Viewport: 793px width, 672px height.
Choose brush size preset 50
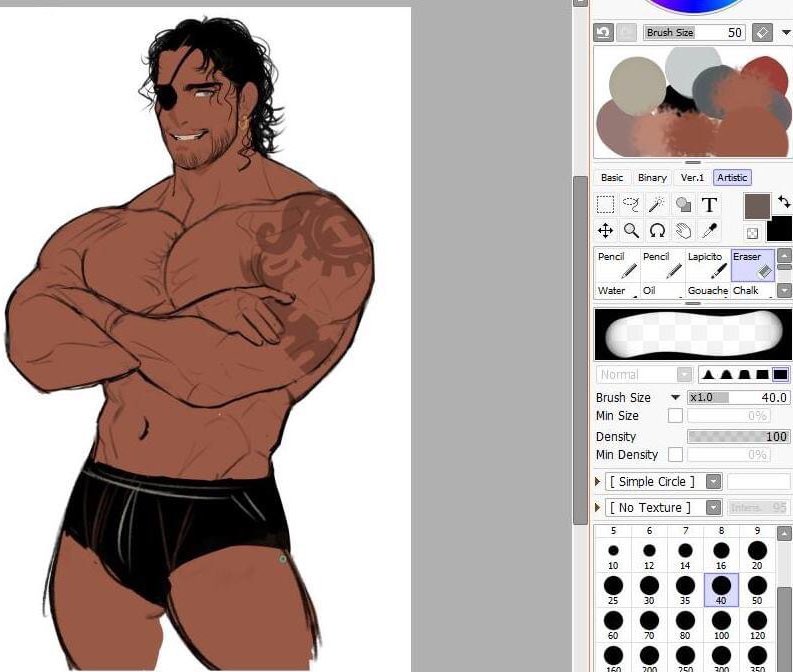pyautogui.click(x=758, y=590)
